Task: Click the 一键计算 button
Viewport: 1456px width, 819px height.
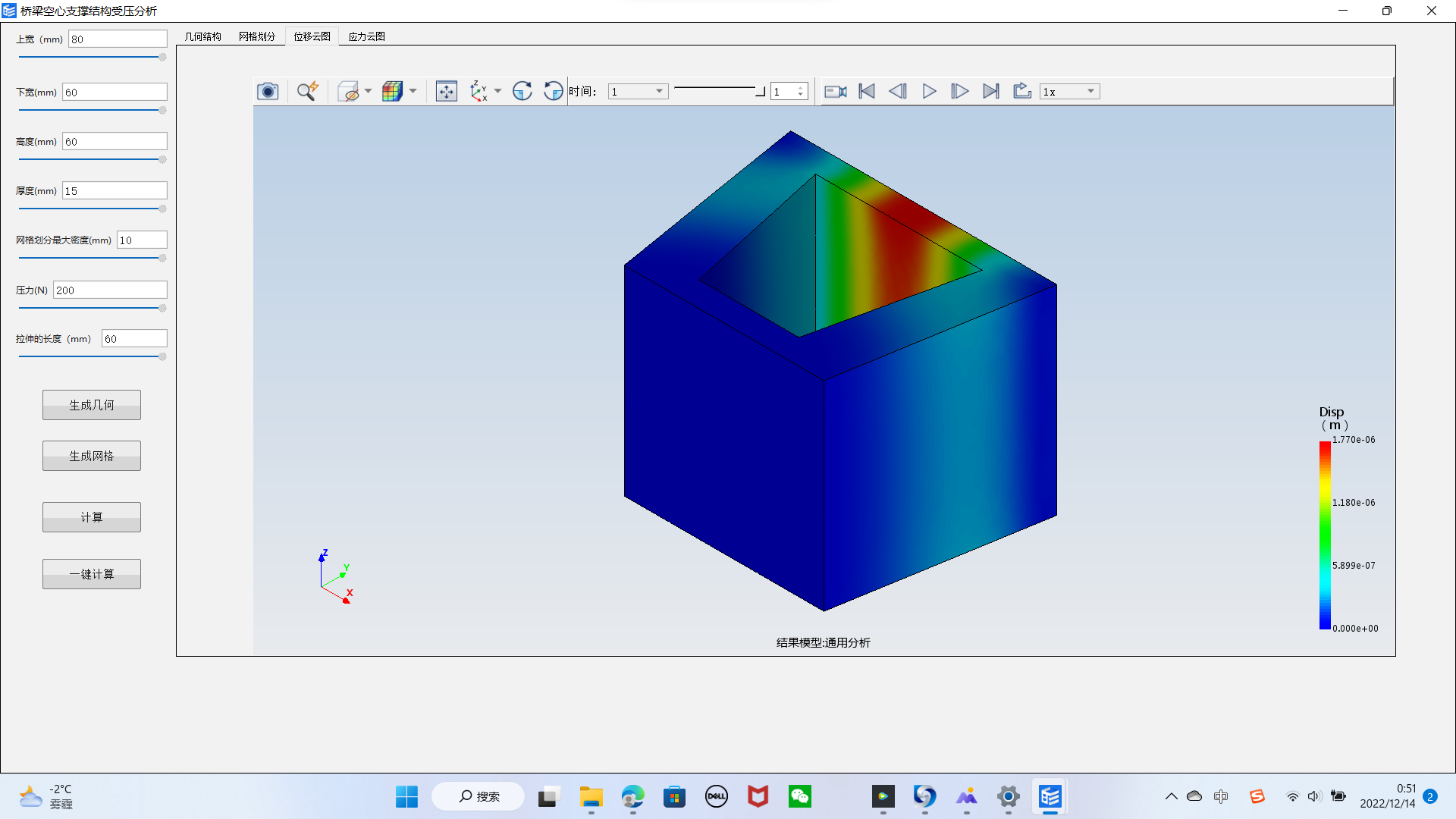Action: 92,574
